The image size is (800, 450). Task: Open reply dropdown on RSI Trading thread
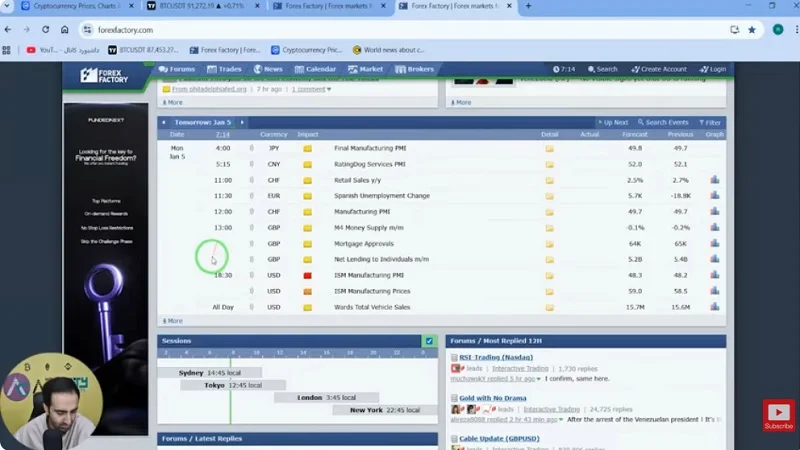point(539,379)
